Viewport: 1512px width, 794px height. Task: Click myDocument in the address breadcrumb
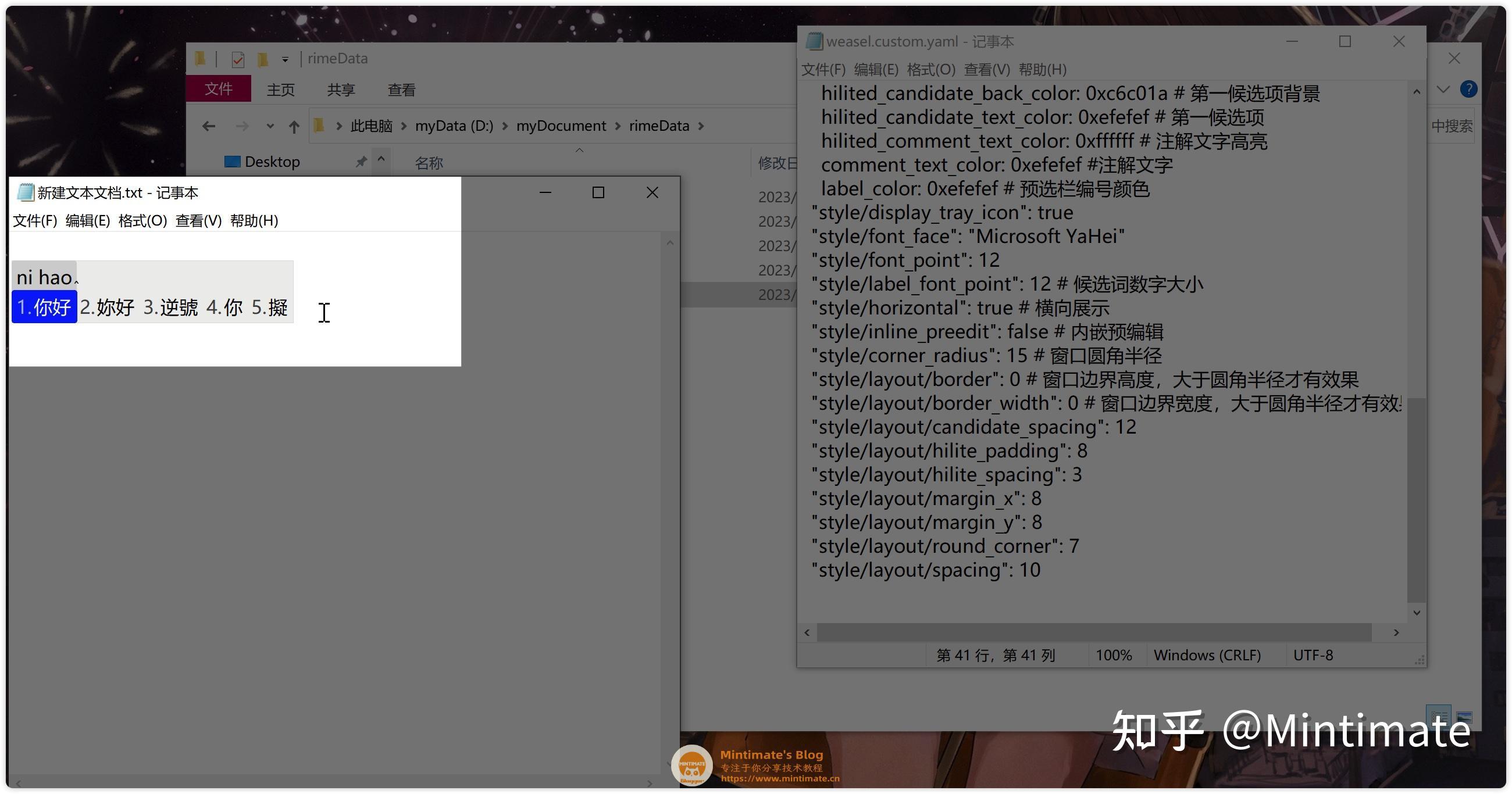(x=561, y=126)
